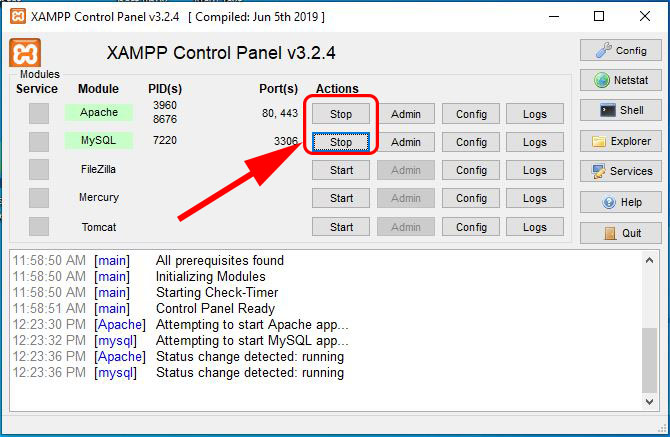The height and width of the screenshot is (437, 670).
Task: Click the XAMPP logo icon in title bar
Action: pyautogui.click(x=18, y=17)
